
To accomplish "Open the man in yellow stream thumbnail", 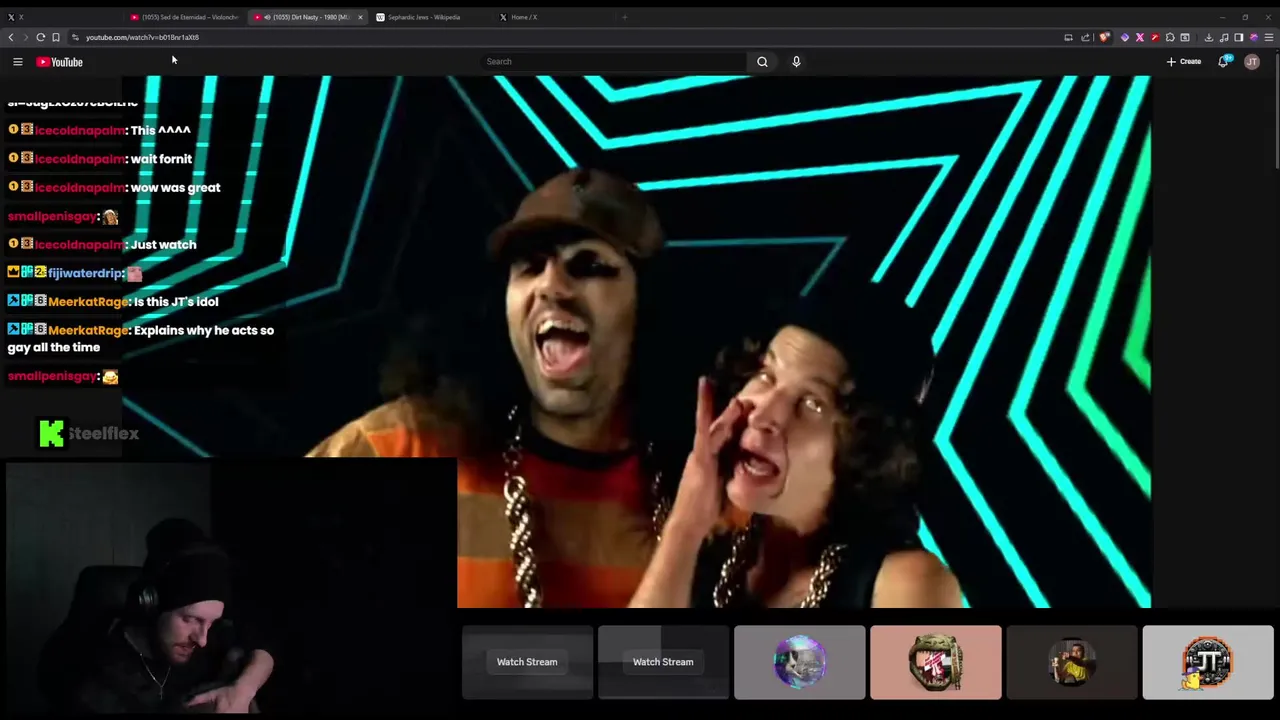I will (1072, 662).
